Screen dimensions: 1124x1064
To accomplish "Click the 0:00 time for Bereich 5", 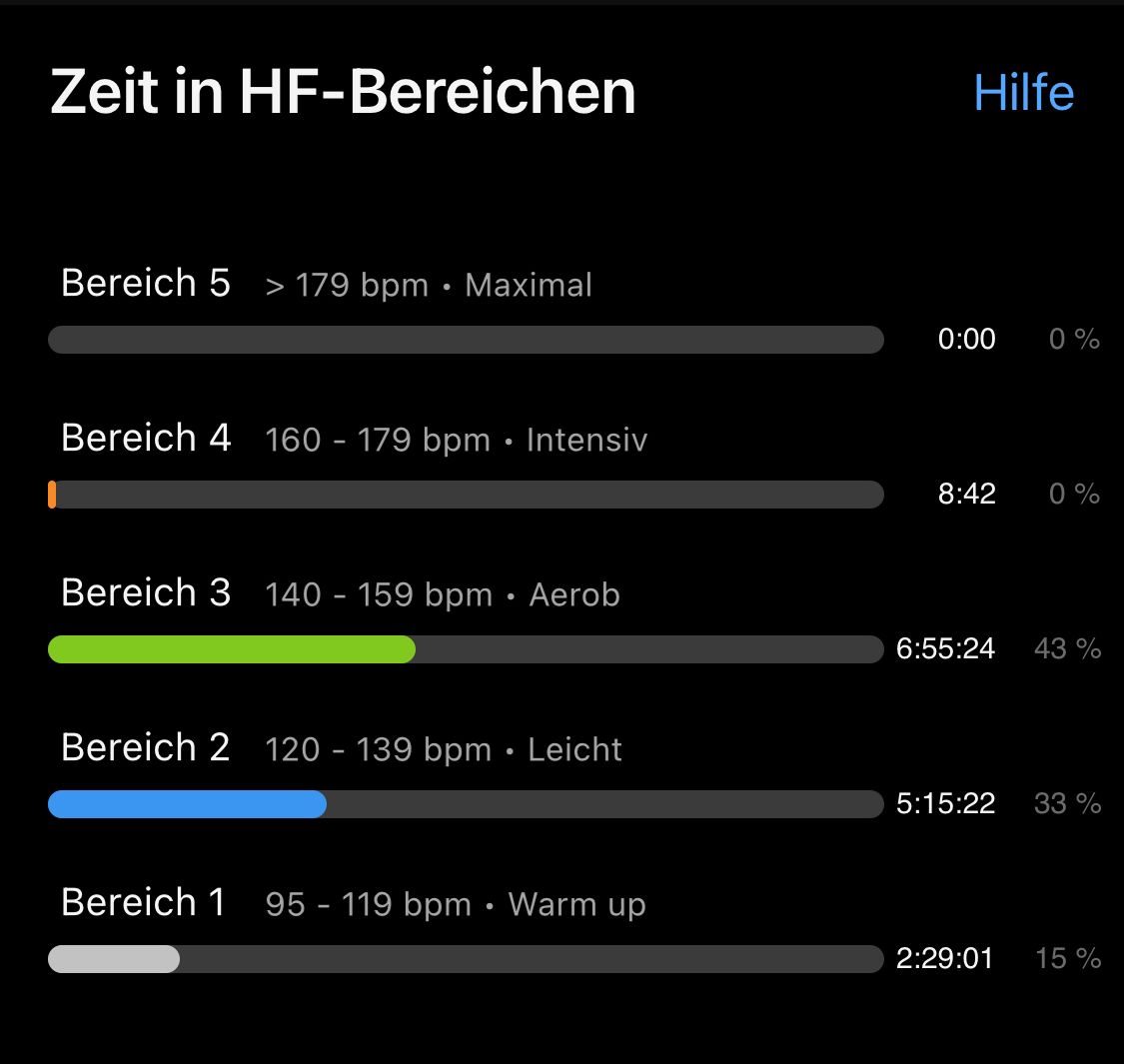I will (x=966, y=339).
